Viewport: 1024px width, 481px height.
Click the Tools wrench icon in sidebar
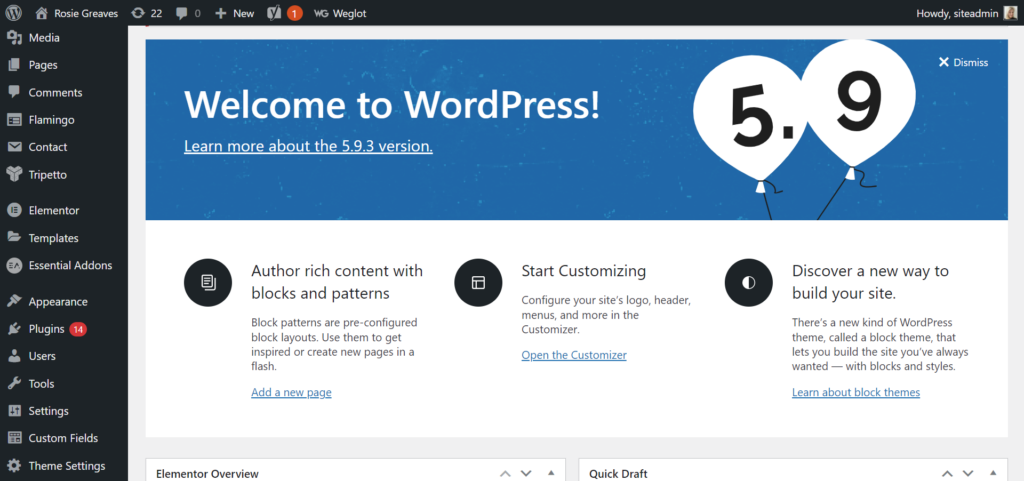[14, 384]
